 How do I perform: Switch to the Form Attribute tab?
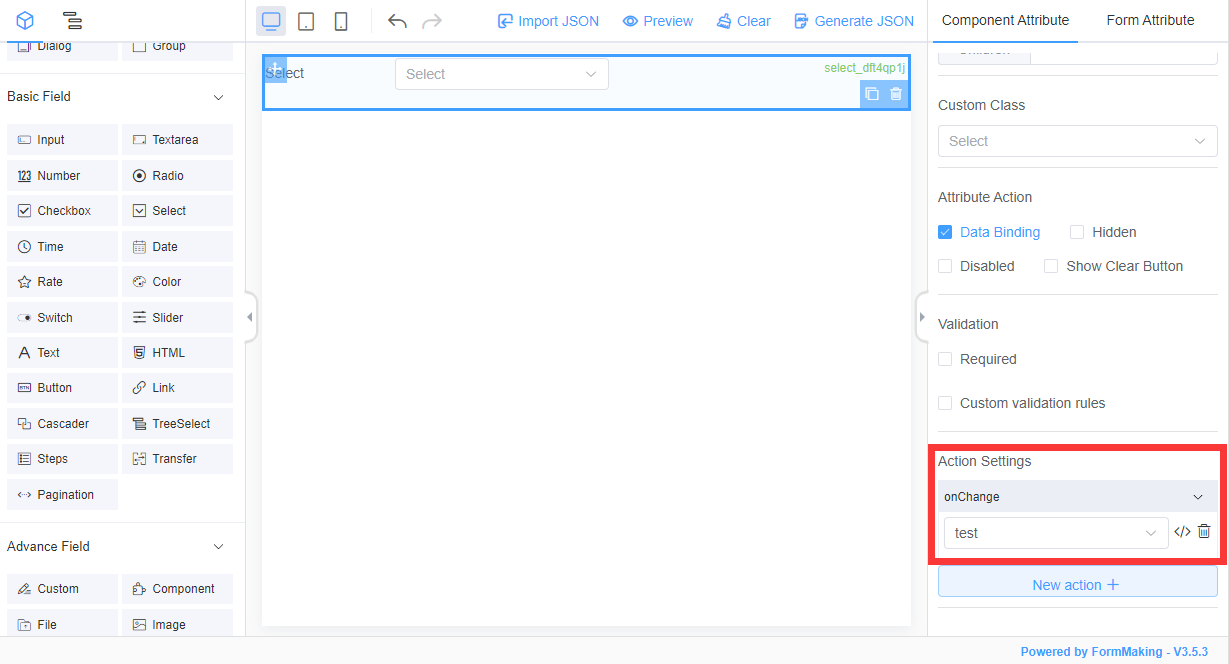(x=1150, y=19)
